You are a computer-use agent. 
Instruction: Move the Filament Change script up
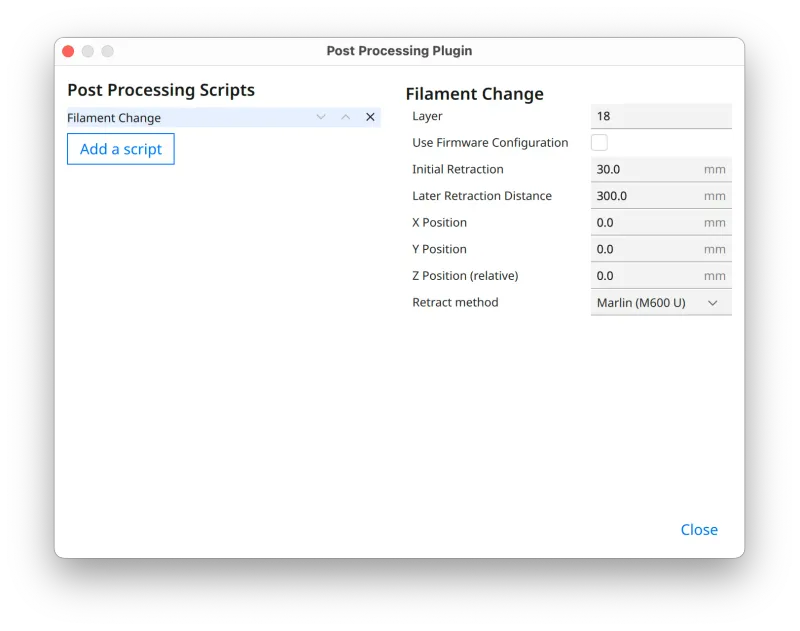346,117
